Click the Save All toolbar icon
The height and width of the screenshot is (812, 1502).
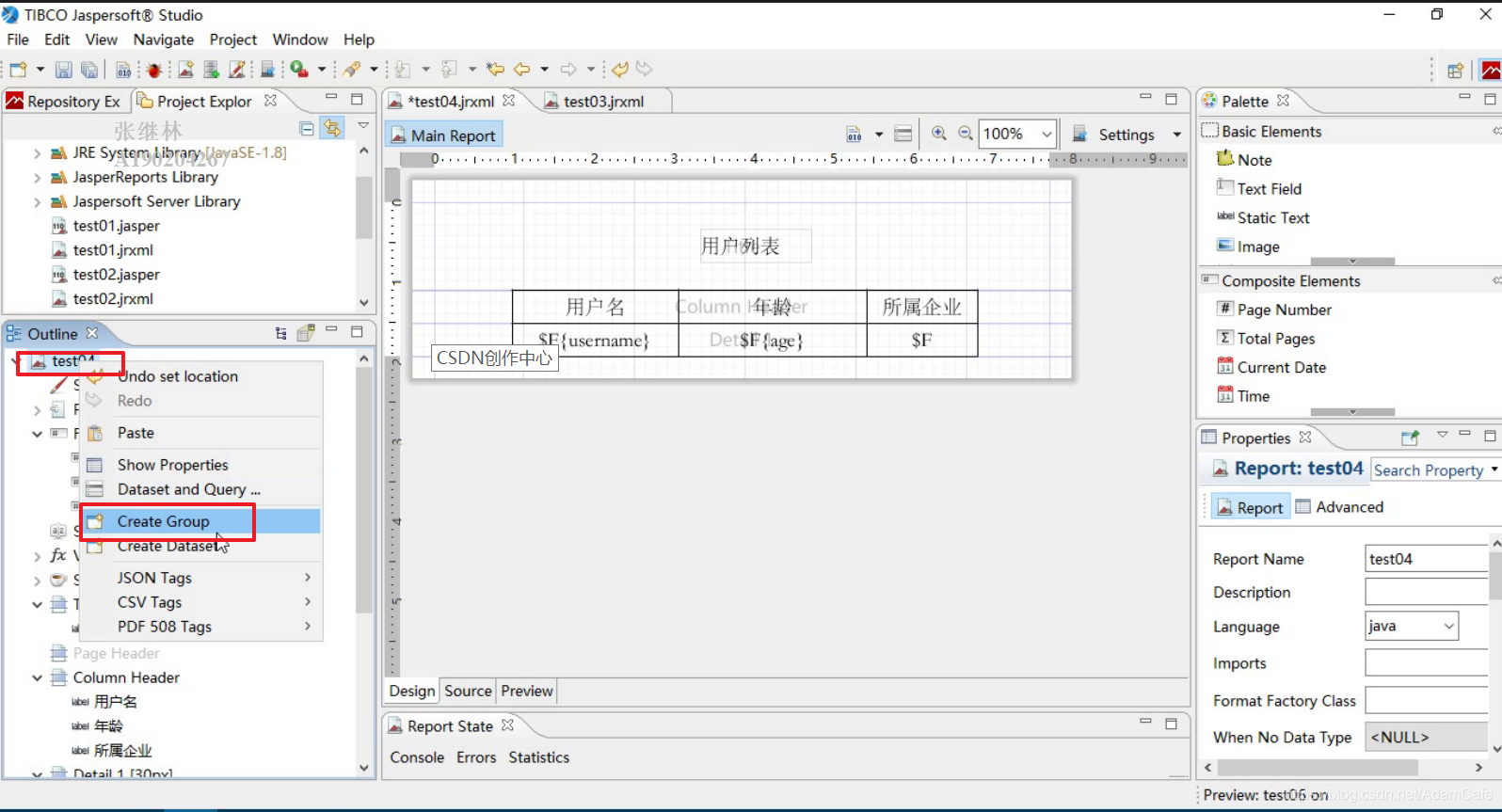[89, 70]
